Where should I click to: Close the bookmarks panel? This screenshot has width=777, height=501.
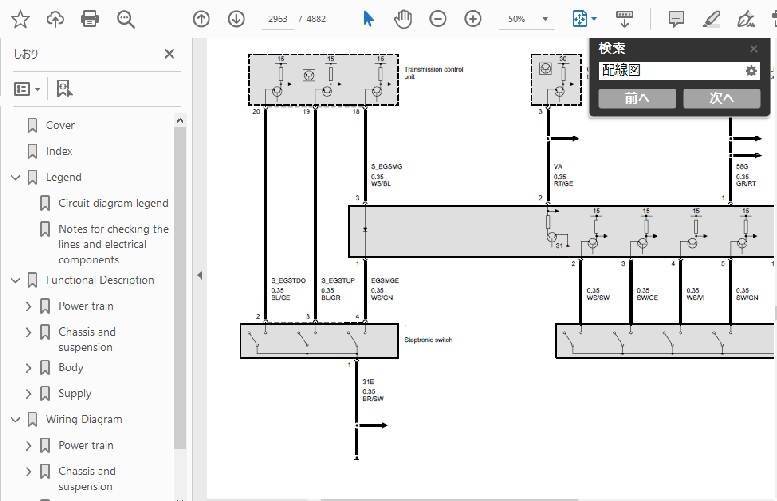click(x=169, y=54)
